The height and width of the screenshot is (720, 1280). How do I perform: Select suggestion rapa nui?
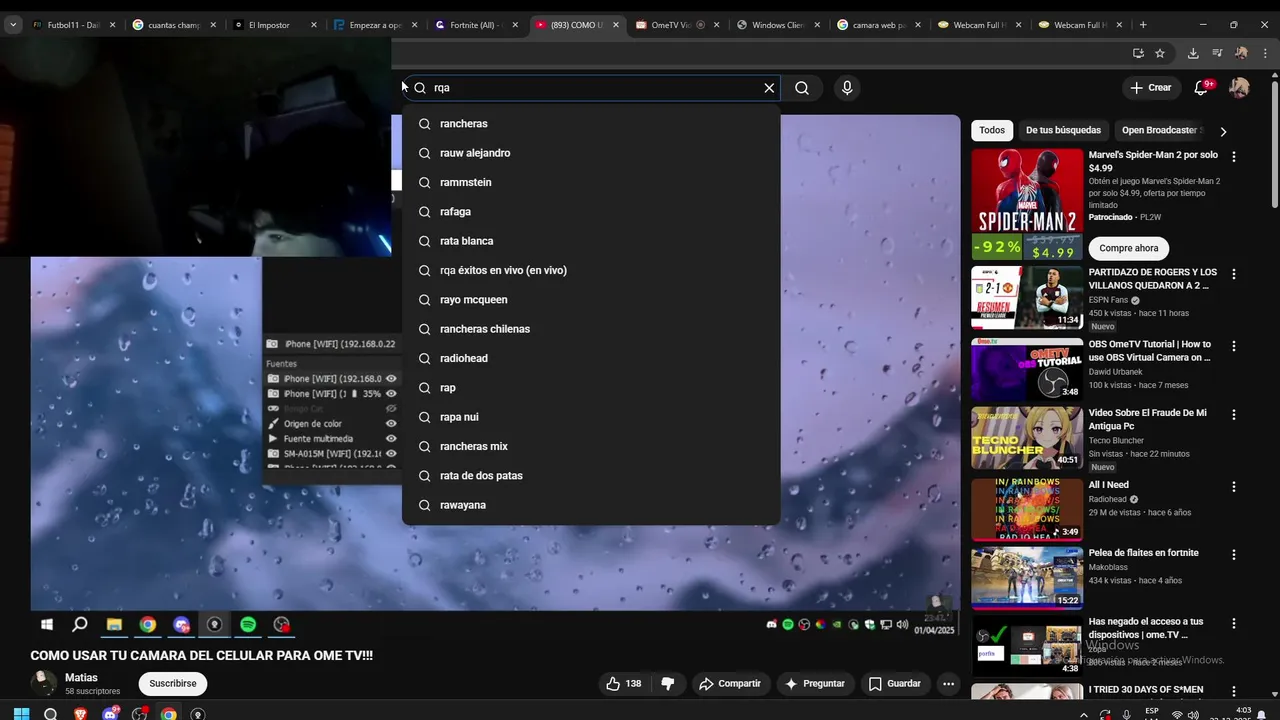(x=591, y=417)
